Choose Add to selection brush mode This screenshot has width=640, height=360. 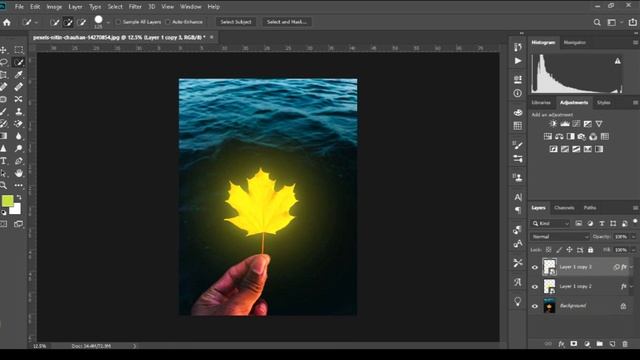tap(68, 22)
